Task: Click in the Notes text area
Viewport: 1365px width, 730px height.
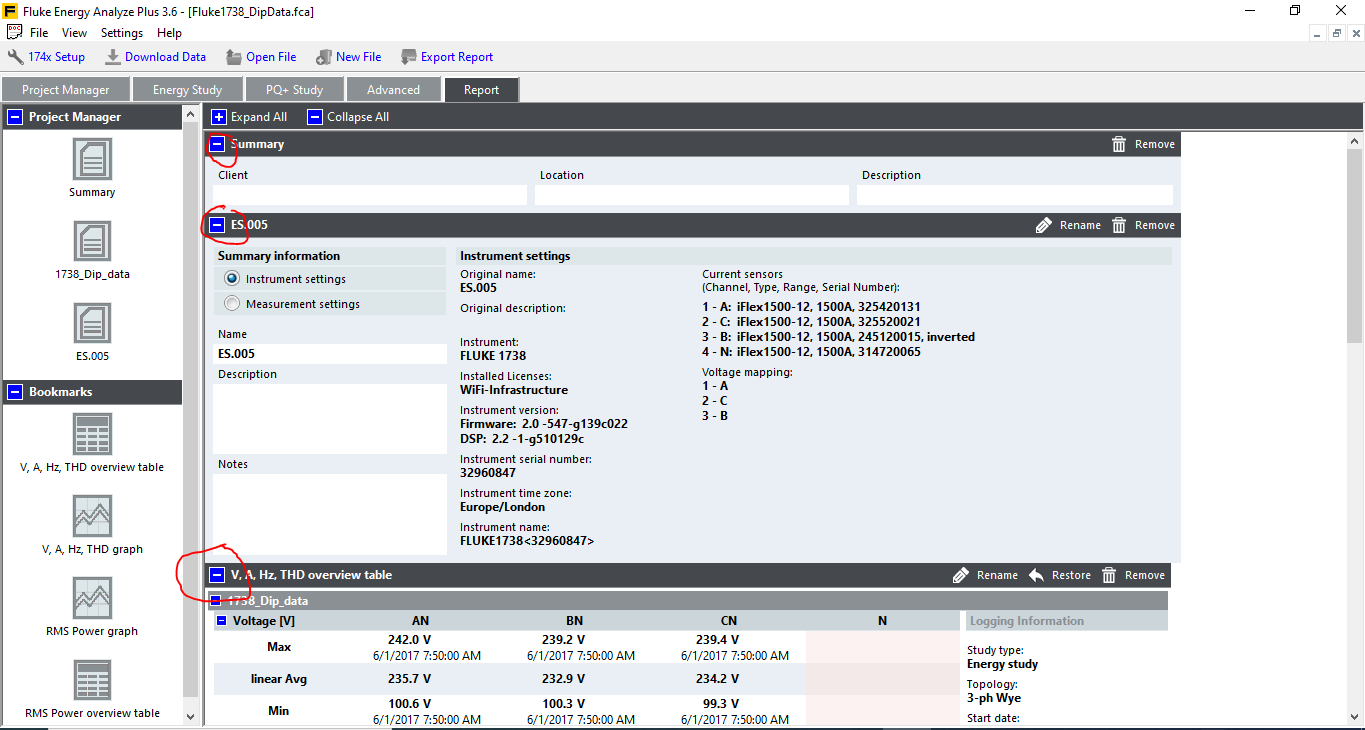Action: (x=330, y=513)
